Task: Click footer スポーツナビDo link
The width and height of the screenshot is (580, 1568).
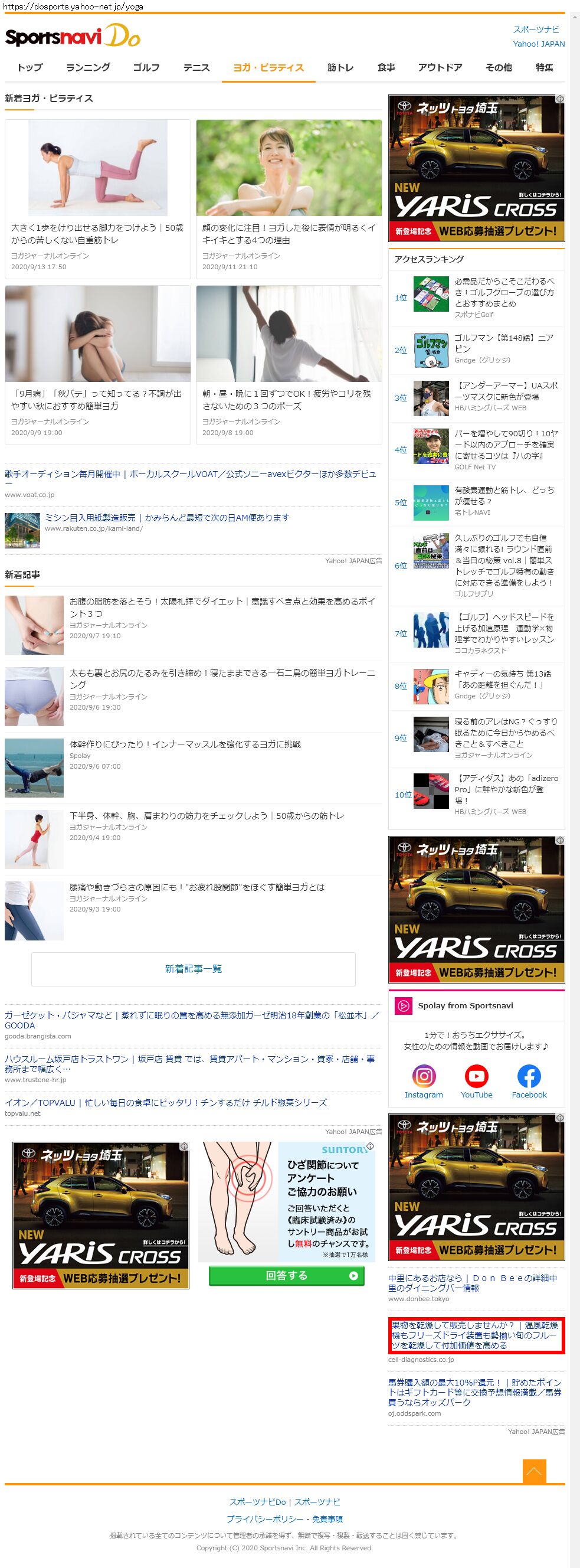Action: [257, 1502]
